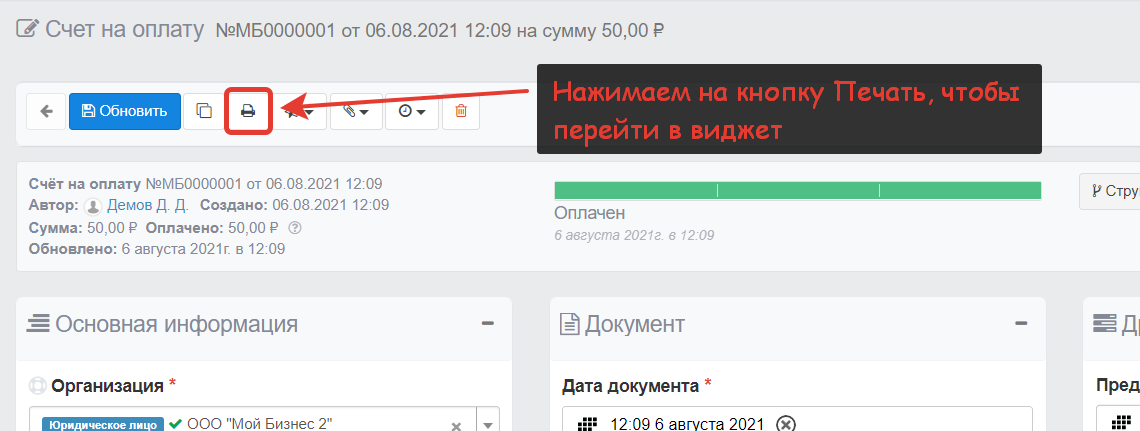Image resolution: width=1140 pixels, height=431 pixels.
Task: Collapse the Документ panel
Action: click(1021, 323)
